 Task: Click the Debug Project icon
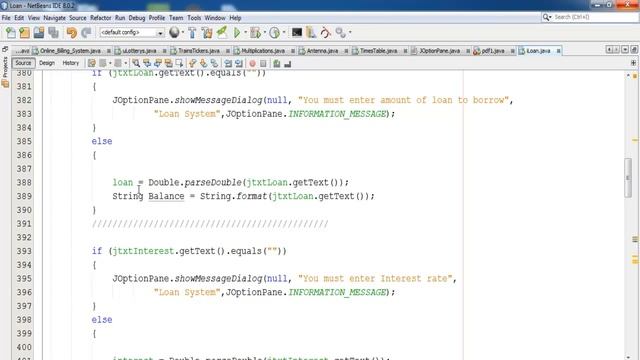pyautogui.click(x=256, y=32)
